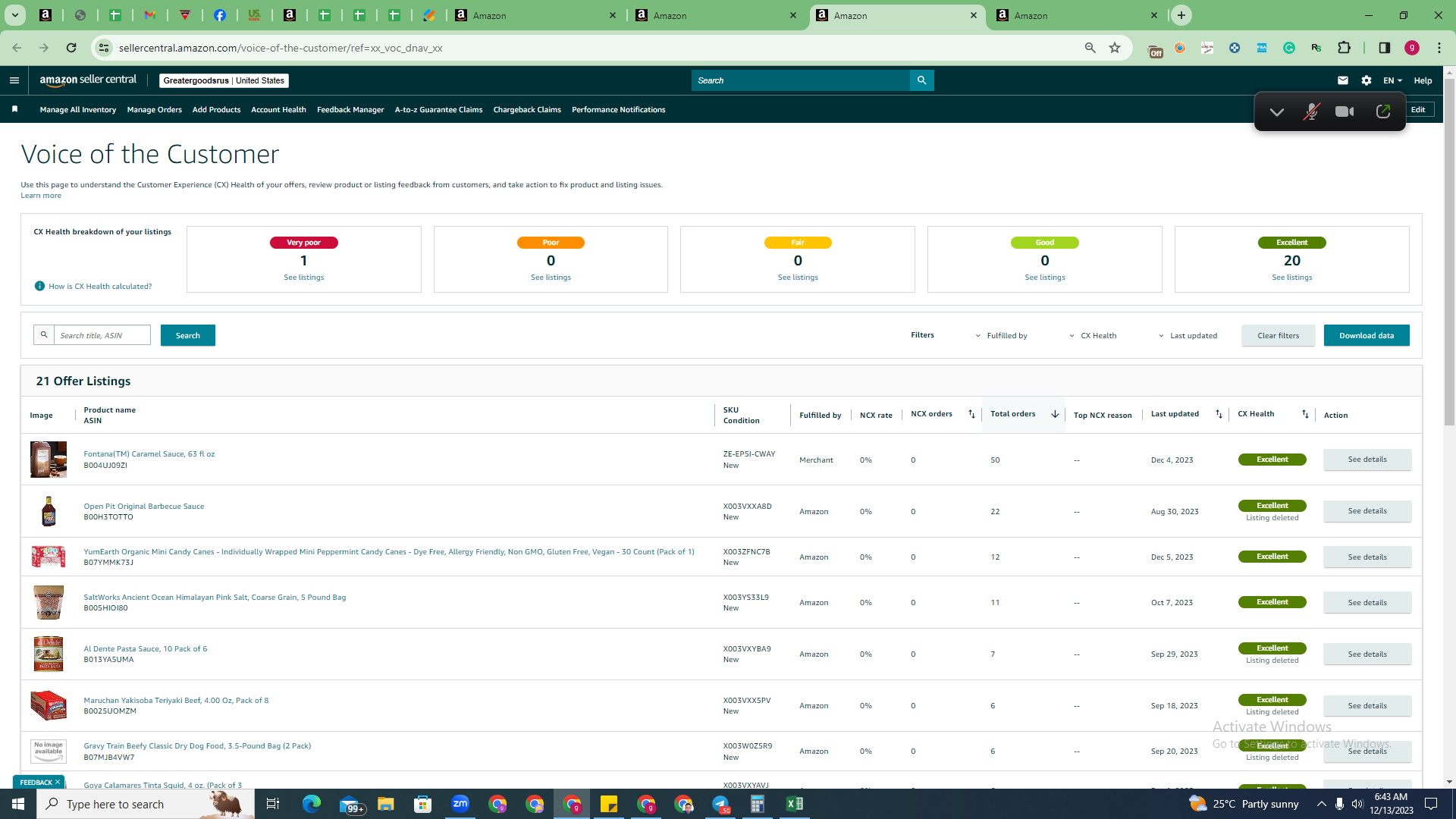Screen dimensions: 1456x819
Task: Close the FEEDBACK tab widget
Action: tap(58, 782)
